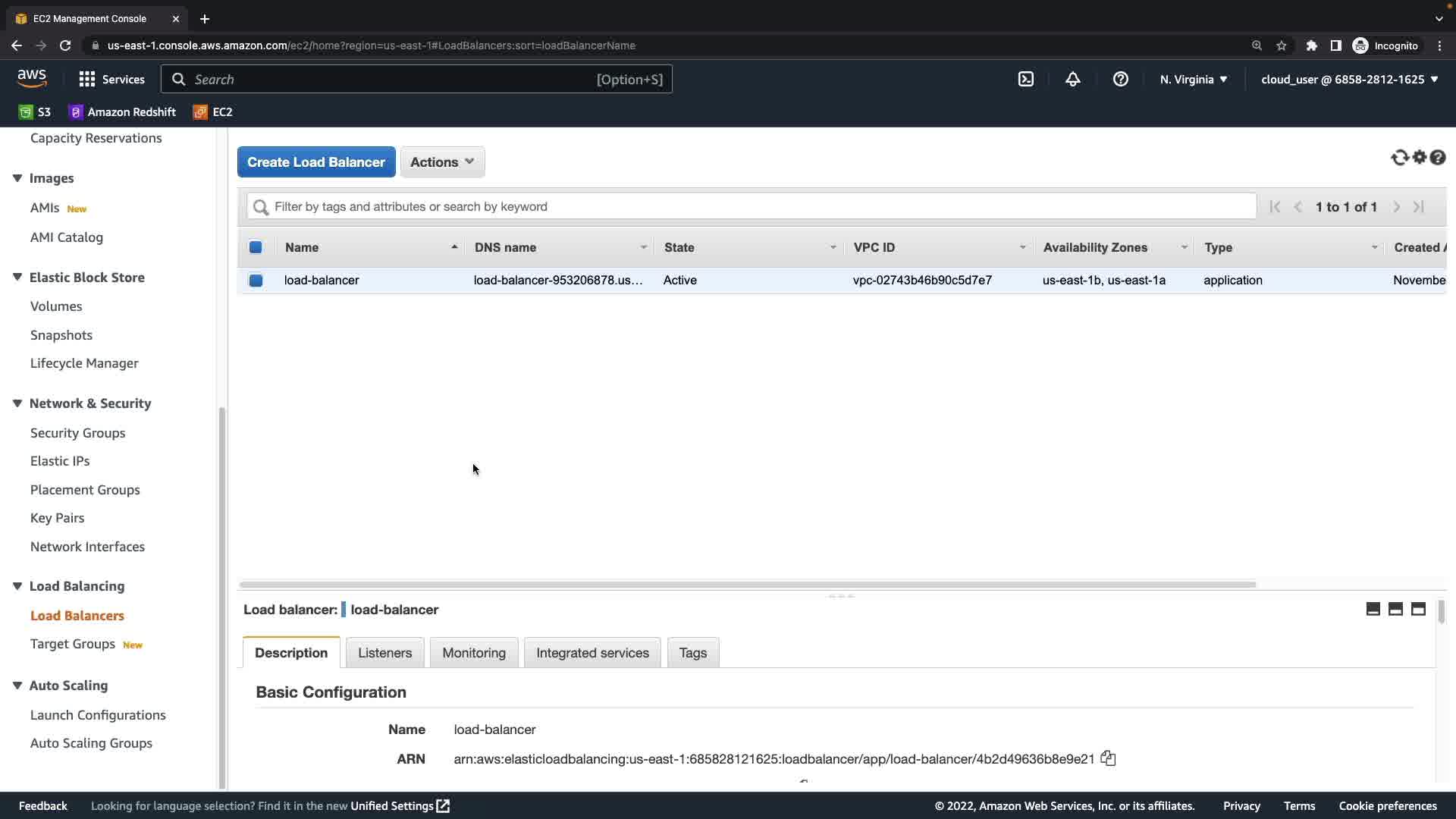Switch to the Listeners tab

point(384,652)
